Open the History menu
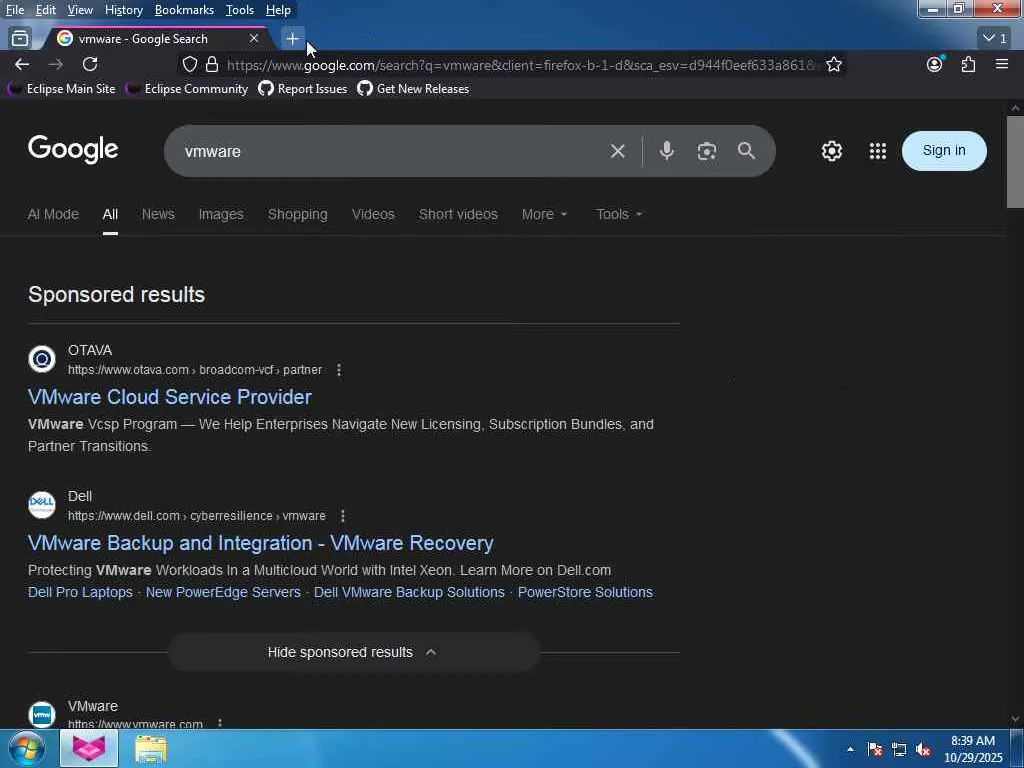The image size is (1024, 768). click(x=123, y=10)
